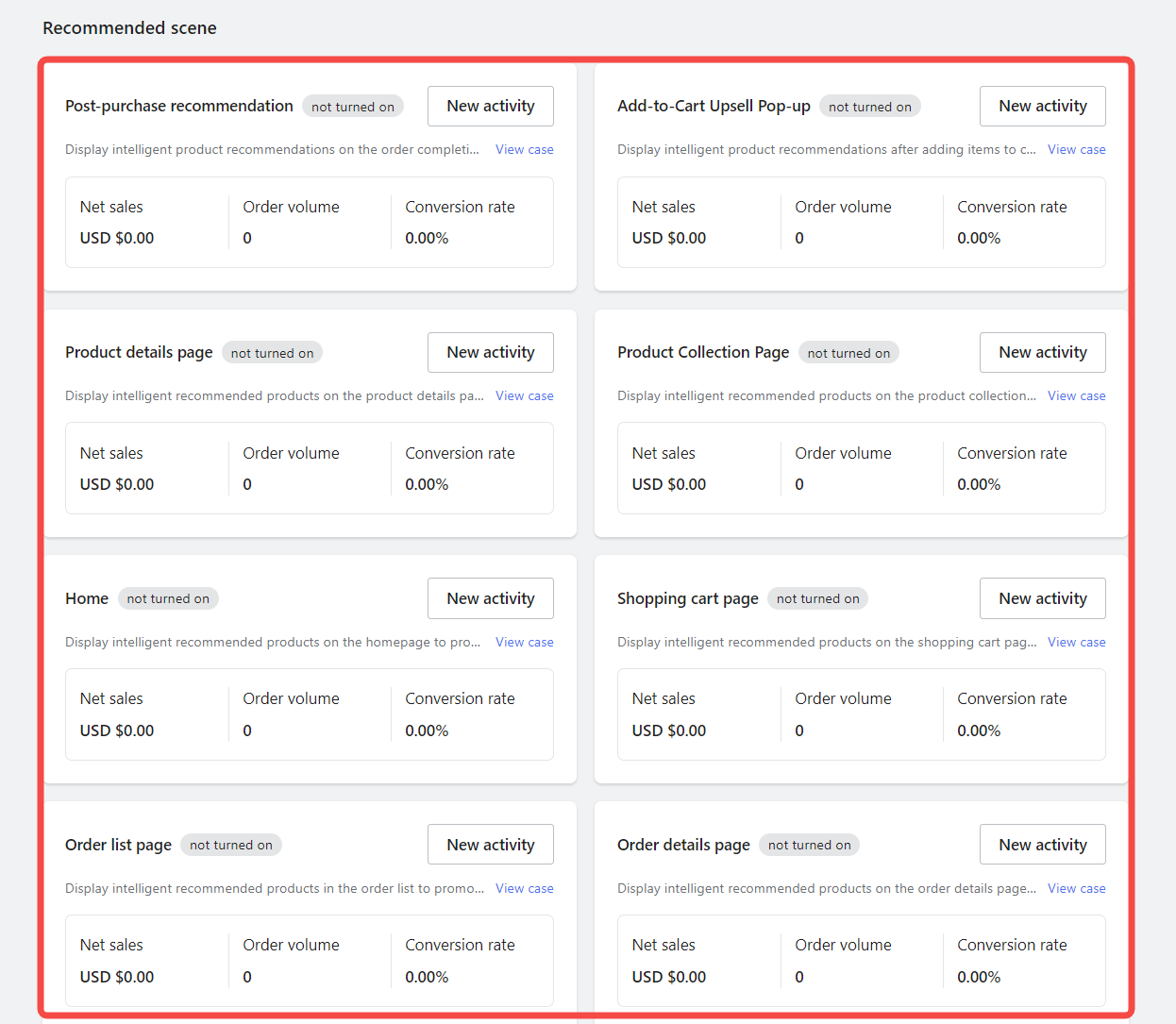Click the Home 'not turned on' status badge
Image resolution: width=1176 pixels, height=1024 pixels.
point(168,598)
